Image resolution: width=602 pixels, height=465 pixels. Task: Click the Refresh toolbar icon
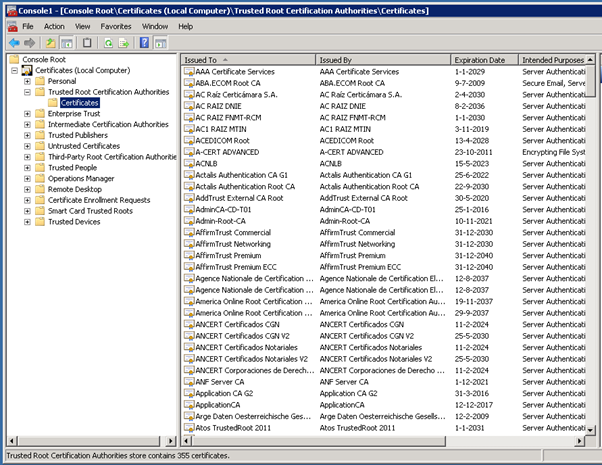(x=106, y=44)
